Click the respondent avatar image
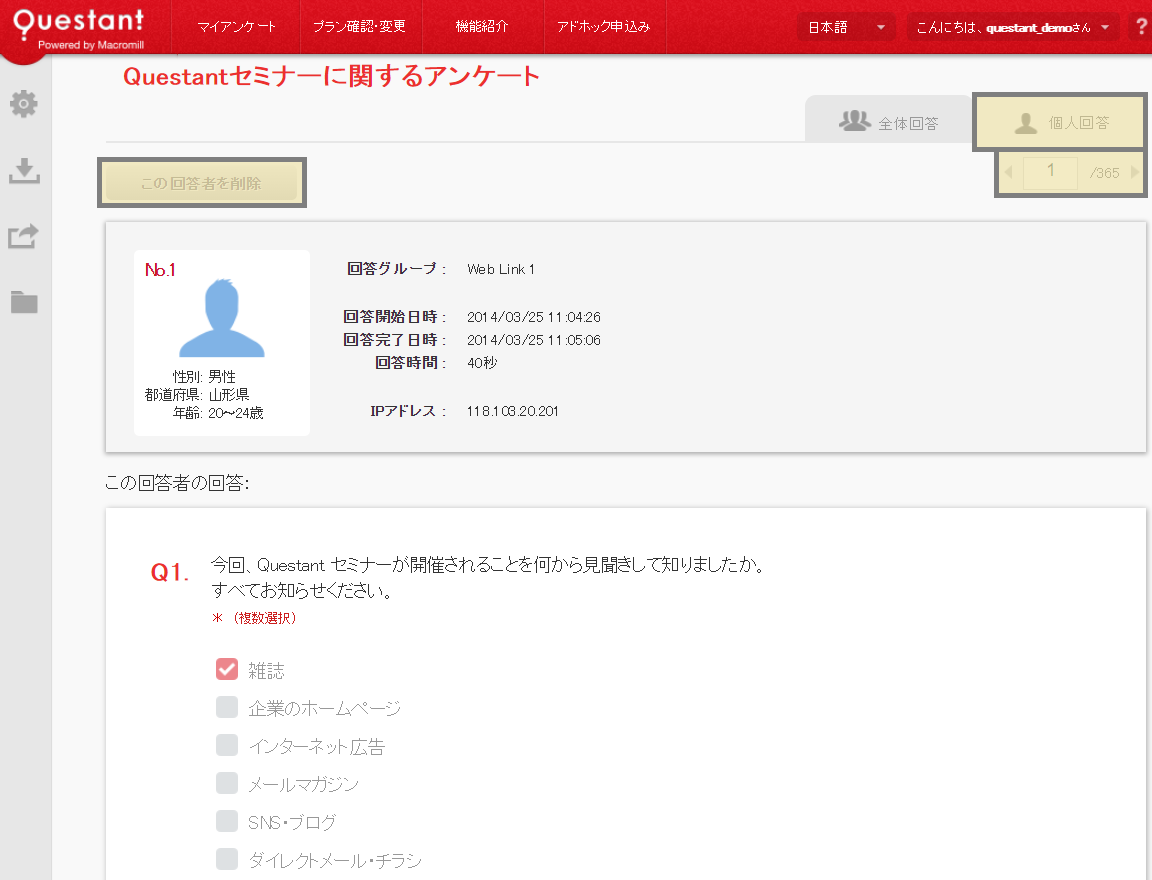This screenshot has height=880, width=1152. (x=222, y=318)
